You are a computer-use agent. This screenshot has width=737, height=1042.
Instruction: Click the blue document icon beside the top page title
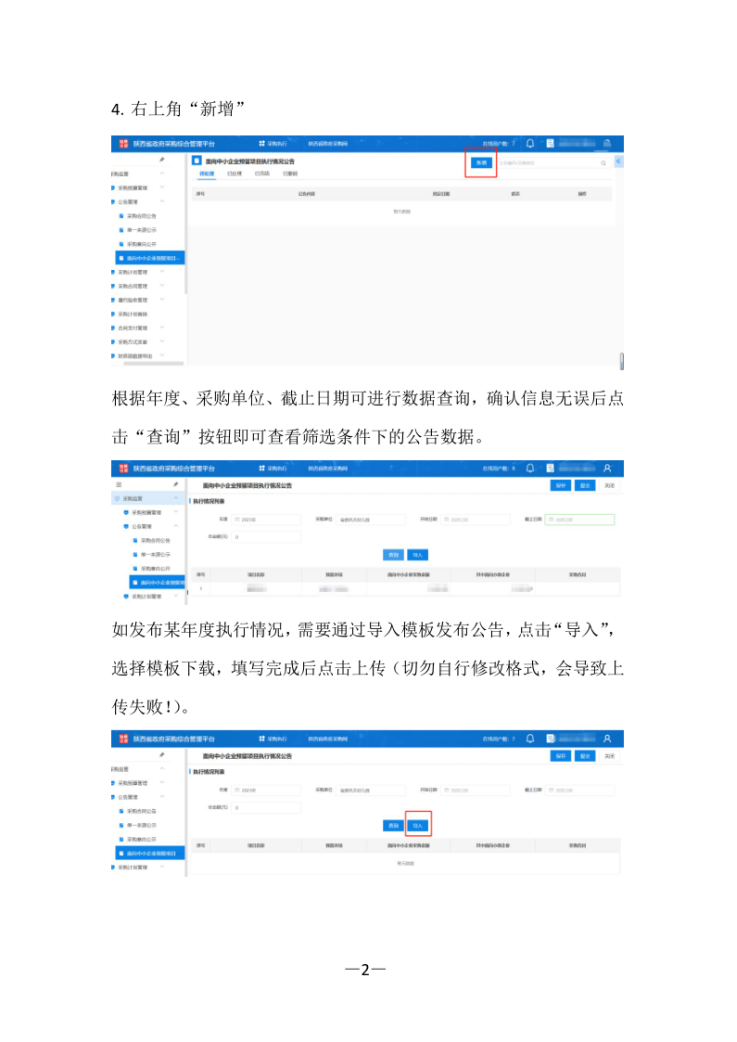(x=197, y=160)
